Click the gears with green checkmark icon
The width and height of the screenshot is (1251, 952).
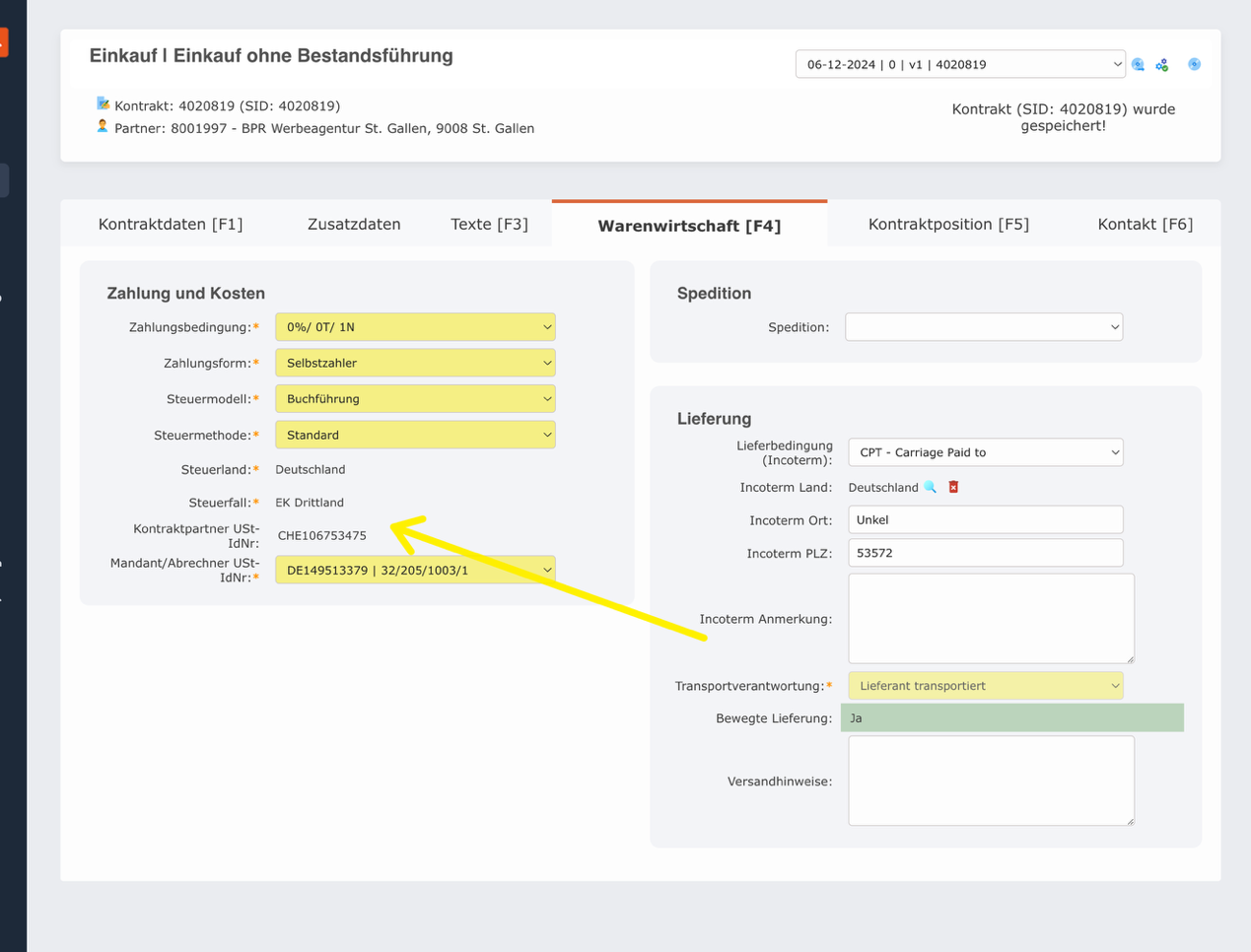[1161, 63]
